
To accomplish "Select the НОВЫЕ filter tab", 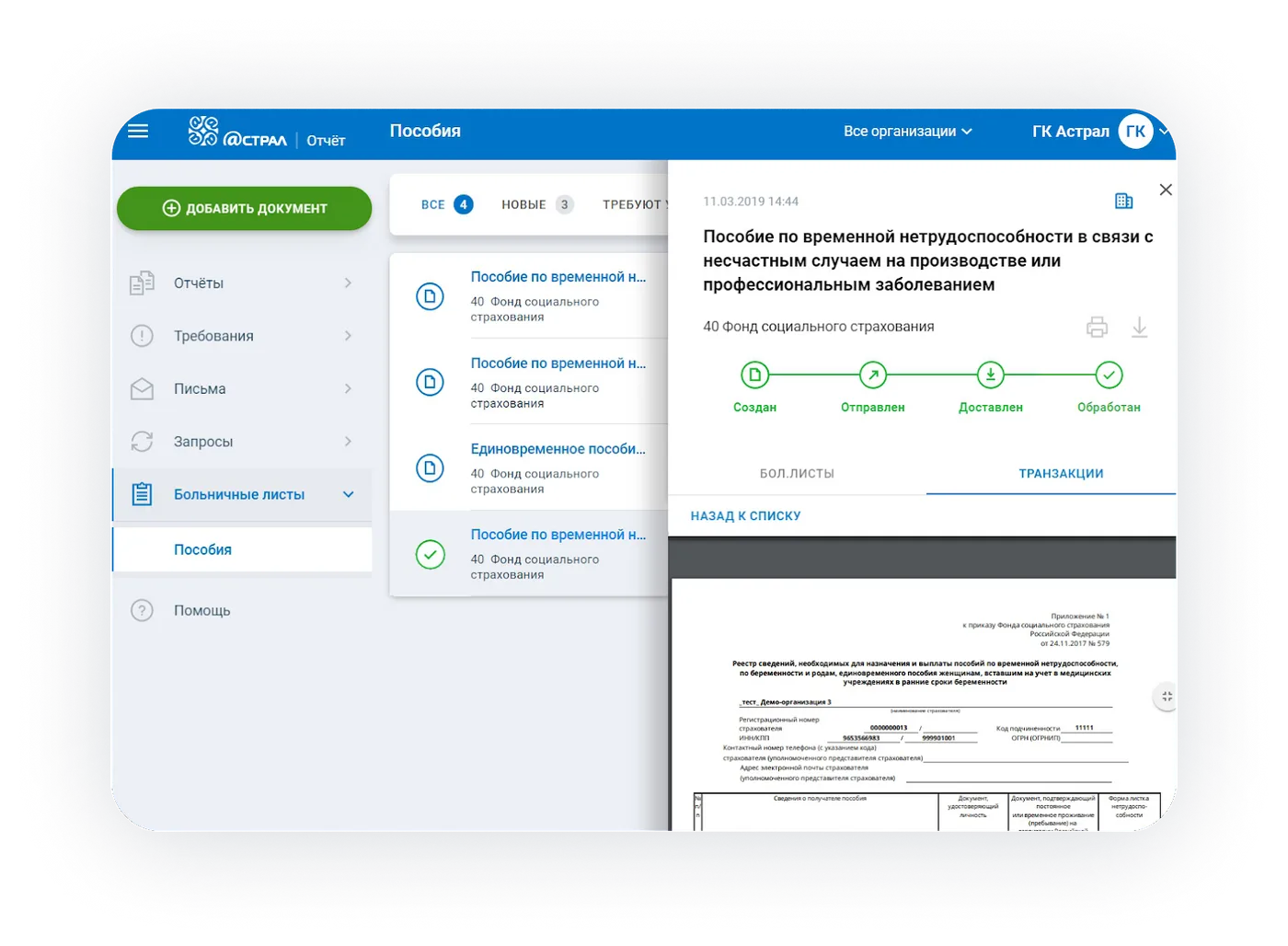I will click(x=537, y=204).
